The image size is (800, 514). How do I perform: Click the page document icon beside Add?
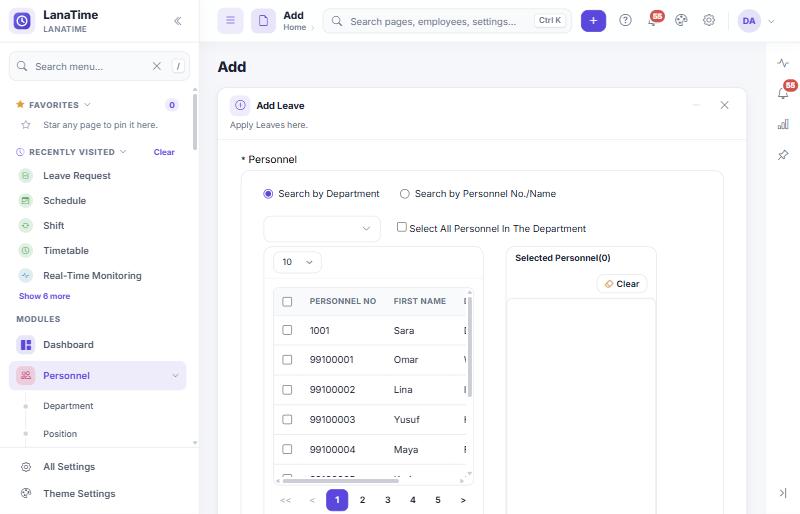click(x=263, y=21)
